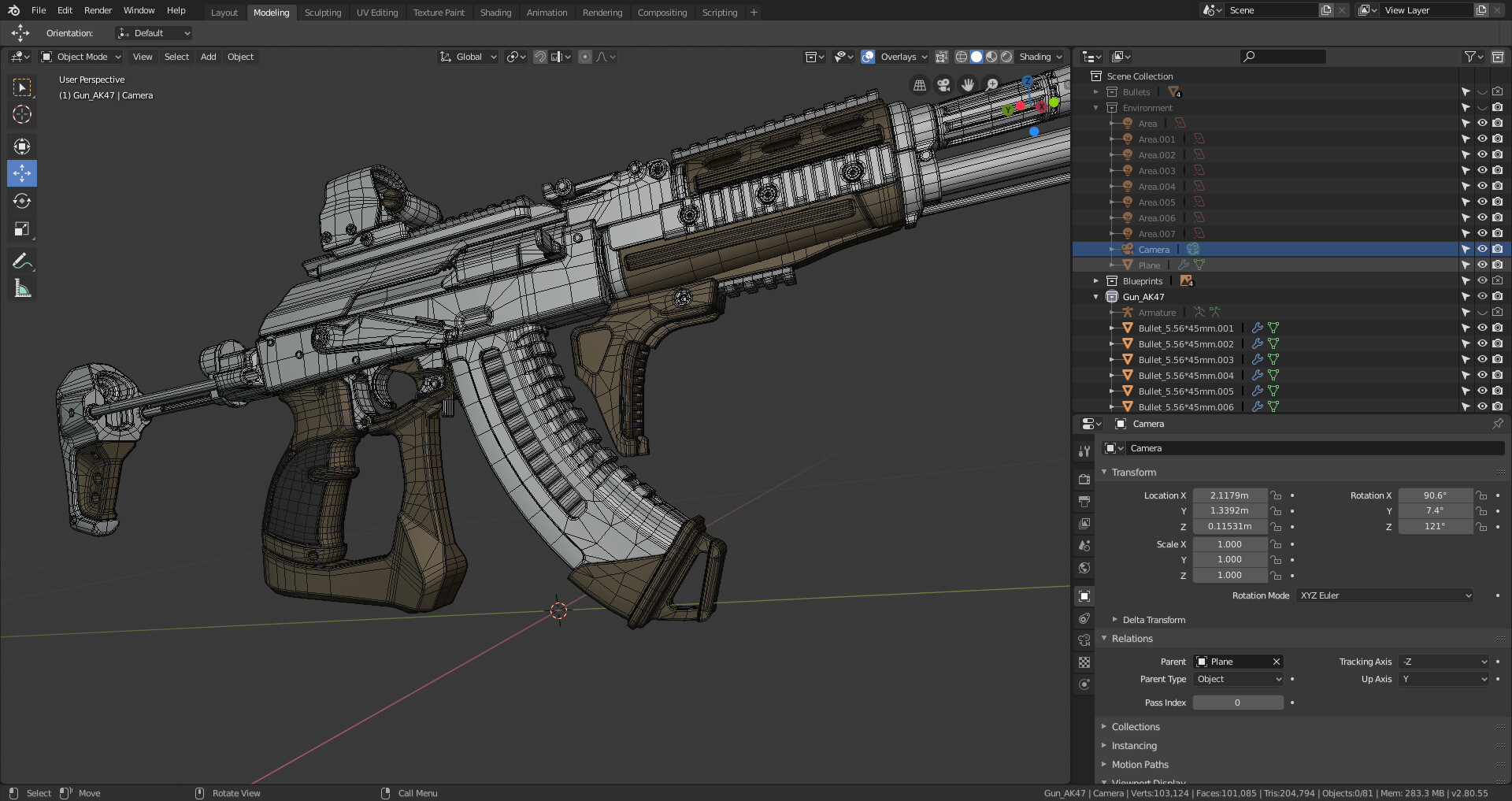1512x801 pixels.
Task: Open the Parent Type dropdown
Action: click(1239, 679)
